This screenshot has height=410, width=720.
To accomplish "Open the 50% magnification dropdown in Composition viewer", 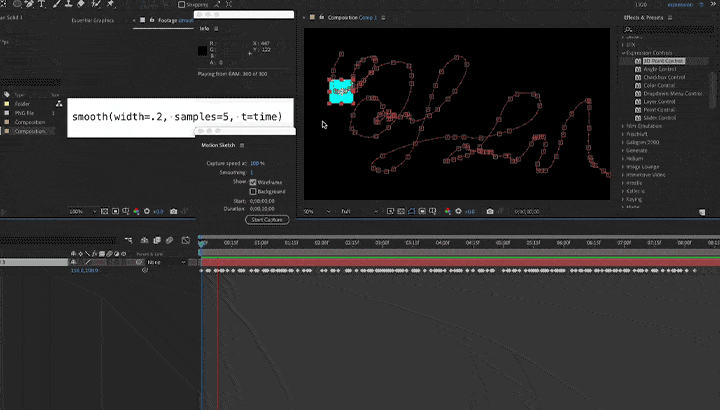I will [316, 212].
